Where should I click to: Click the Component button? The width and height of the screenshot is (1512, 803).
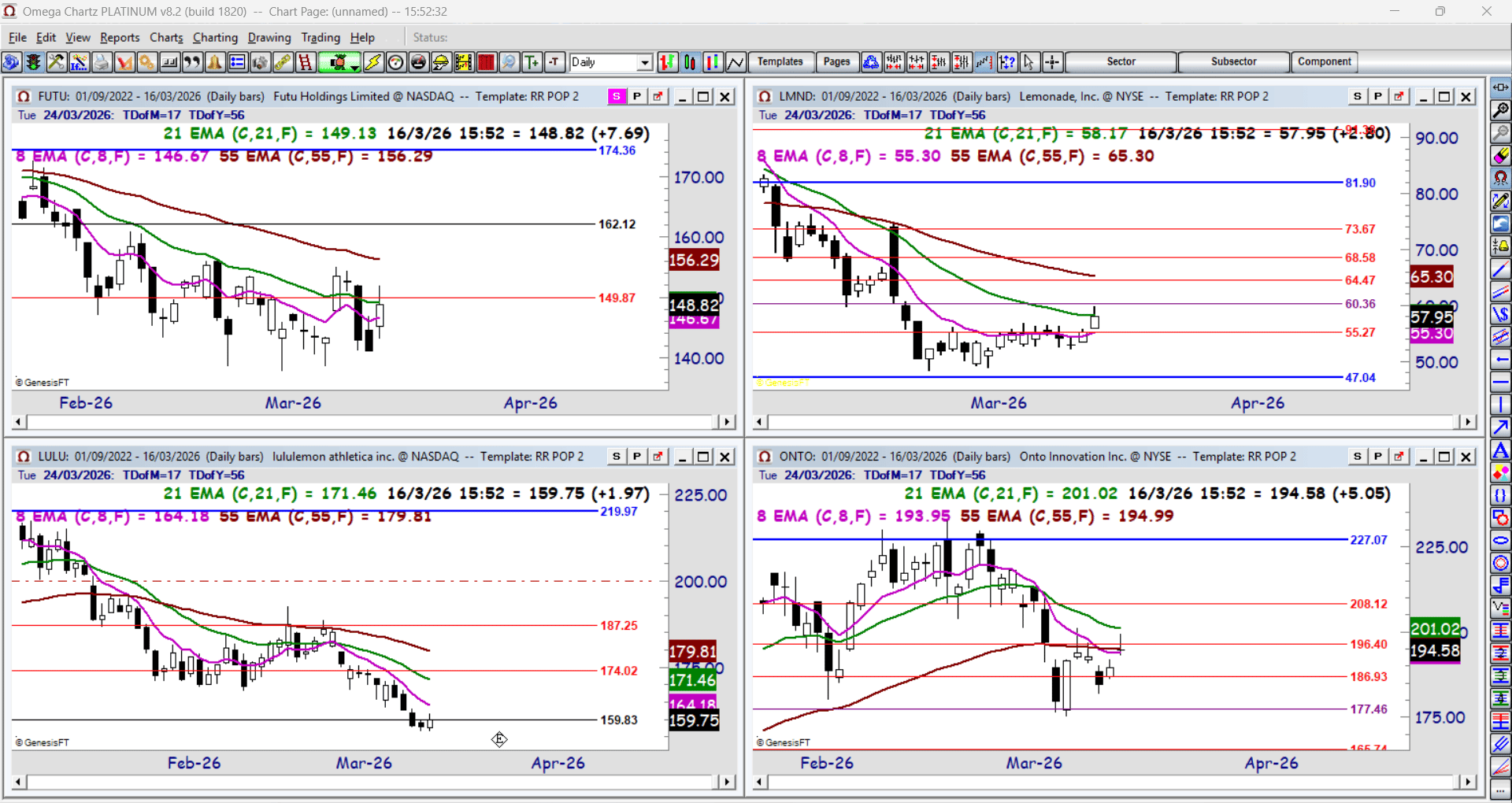pyautogui.click(x=1325, y=62)
